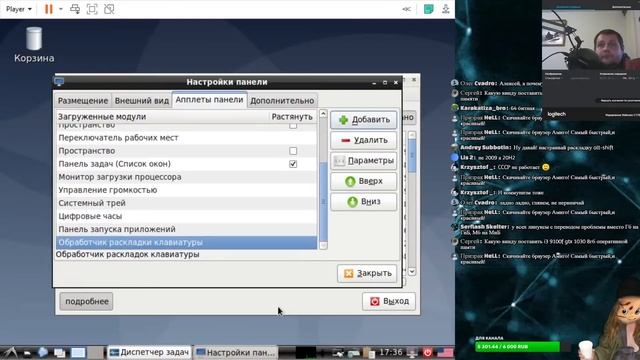
Task: Select Переключатель рабочих мест row
Action: pyautogui.click(x=186, y=138)
